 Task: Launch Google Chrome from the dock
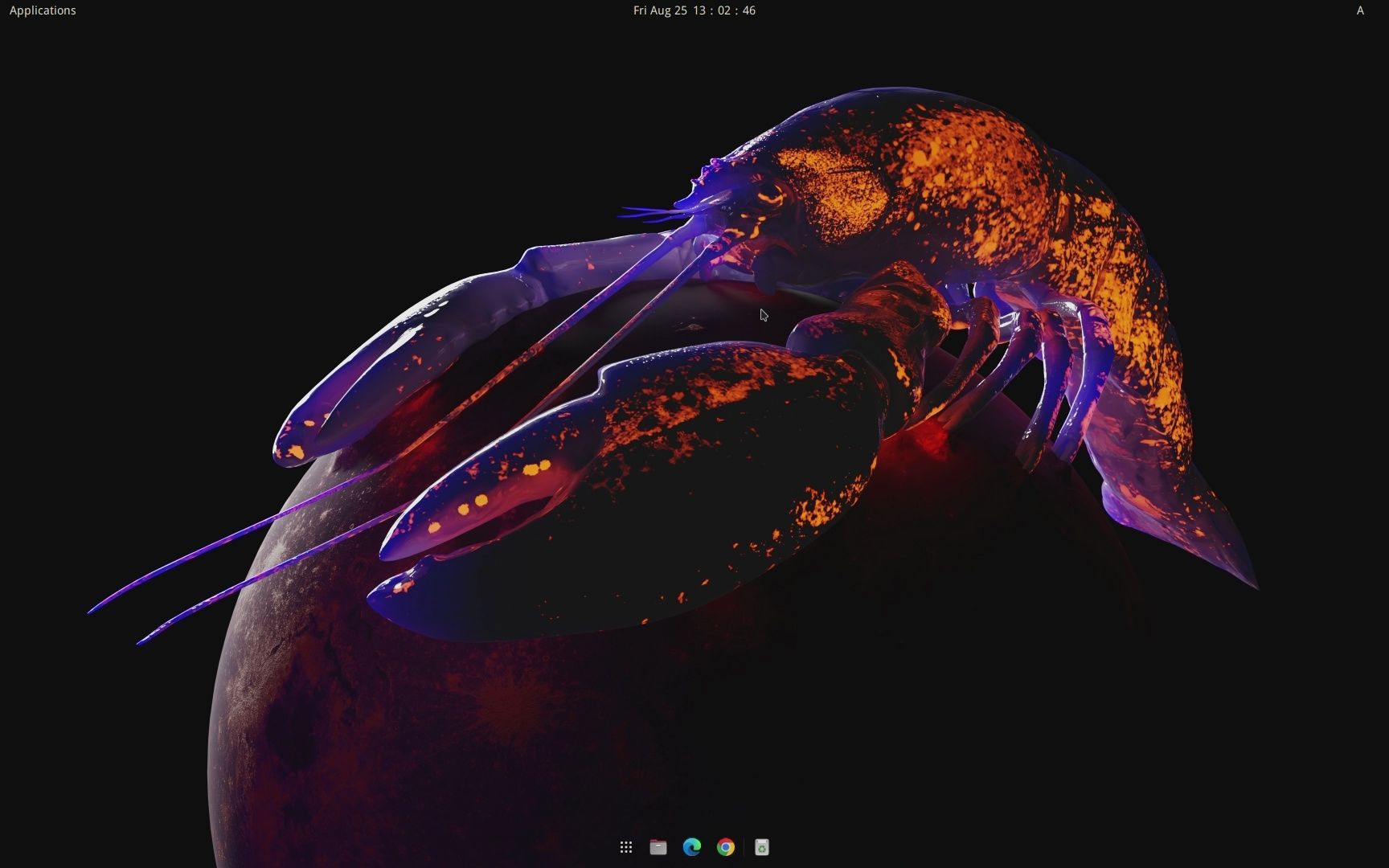pos(726,847)
